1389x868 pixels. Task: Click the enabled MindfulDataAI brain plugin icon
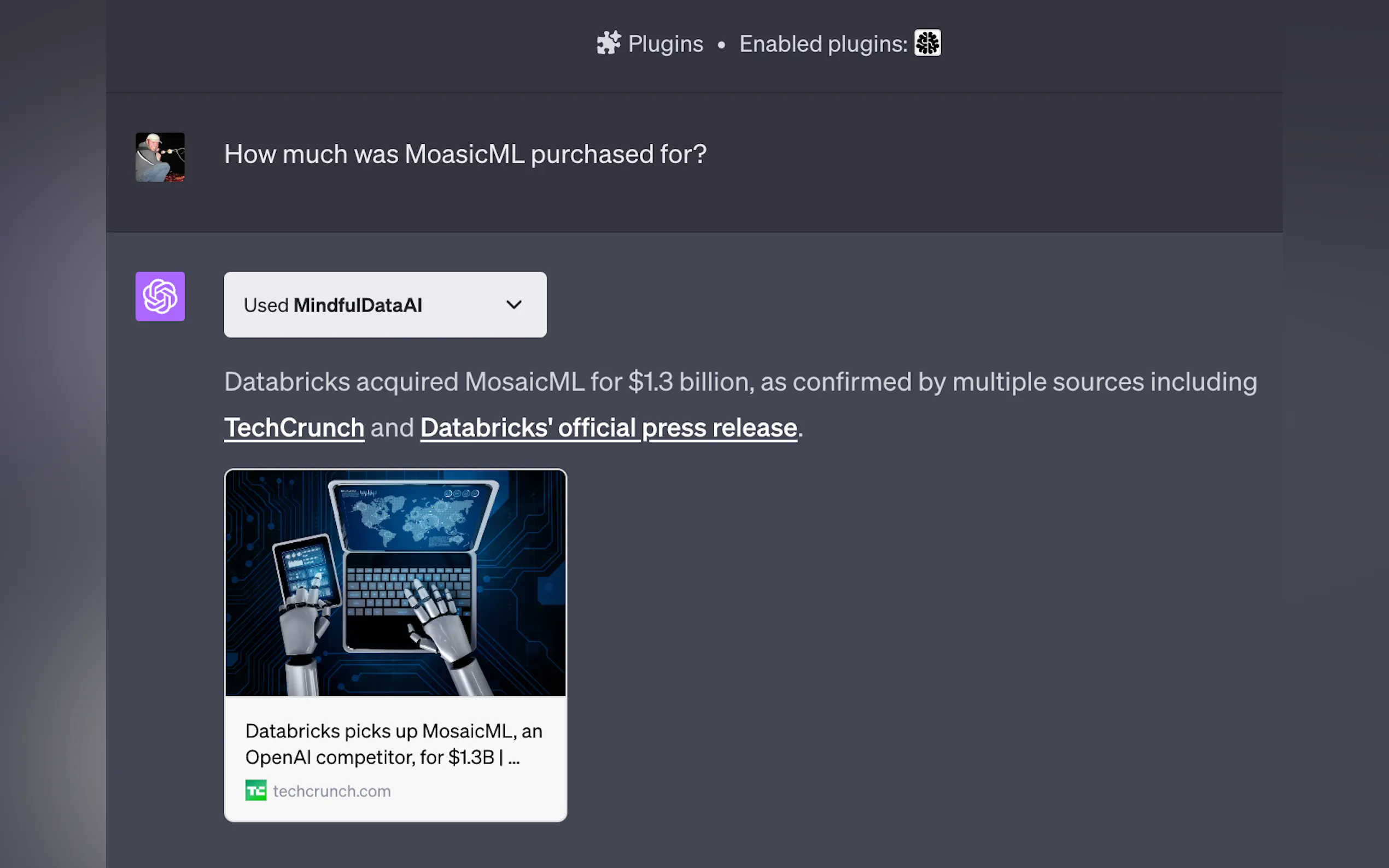point(927,43)
